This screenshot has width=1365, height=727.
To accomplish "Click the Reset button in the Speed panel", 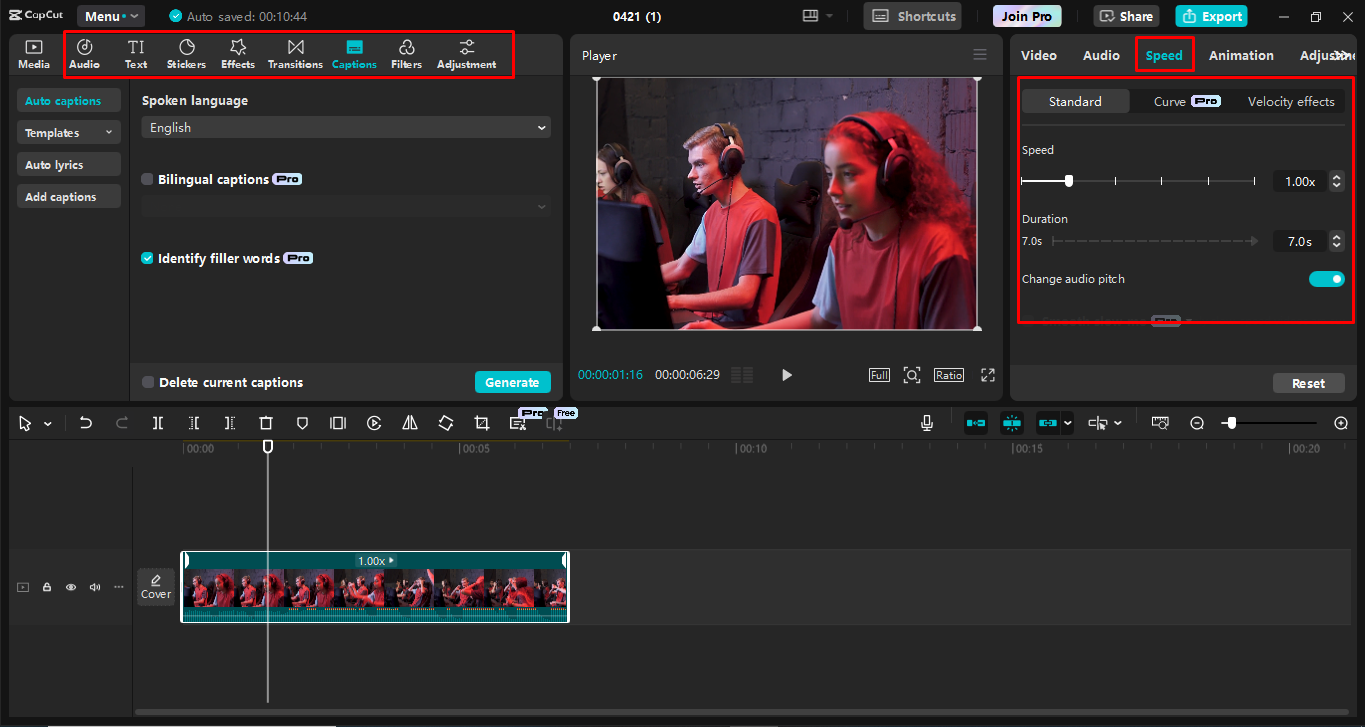I will (x=1308, y=382).
